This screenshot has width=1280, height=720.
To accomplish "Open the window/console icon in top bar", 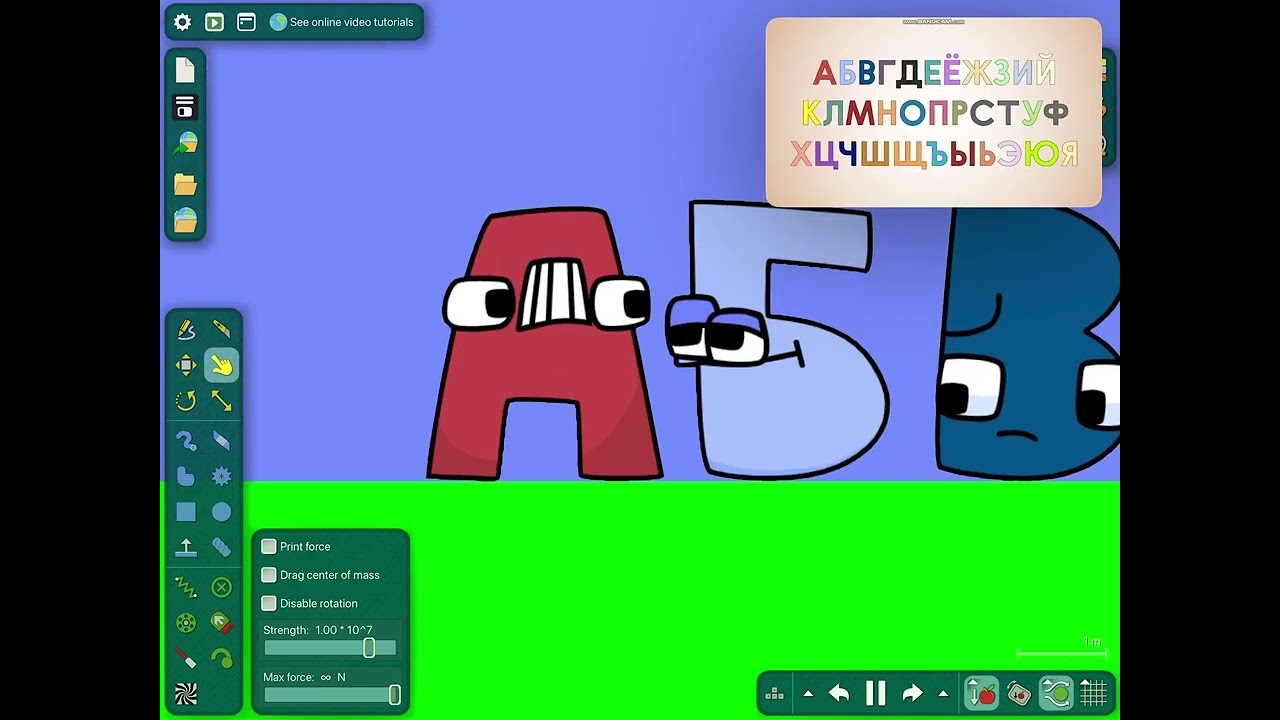I will [x=246, y=22].
